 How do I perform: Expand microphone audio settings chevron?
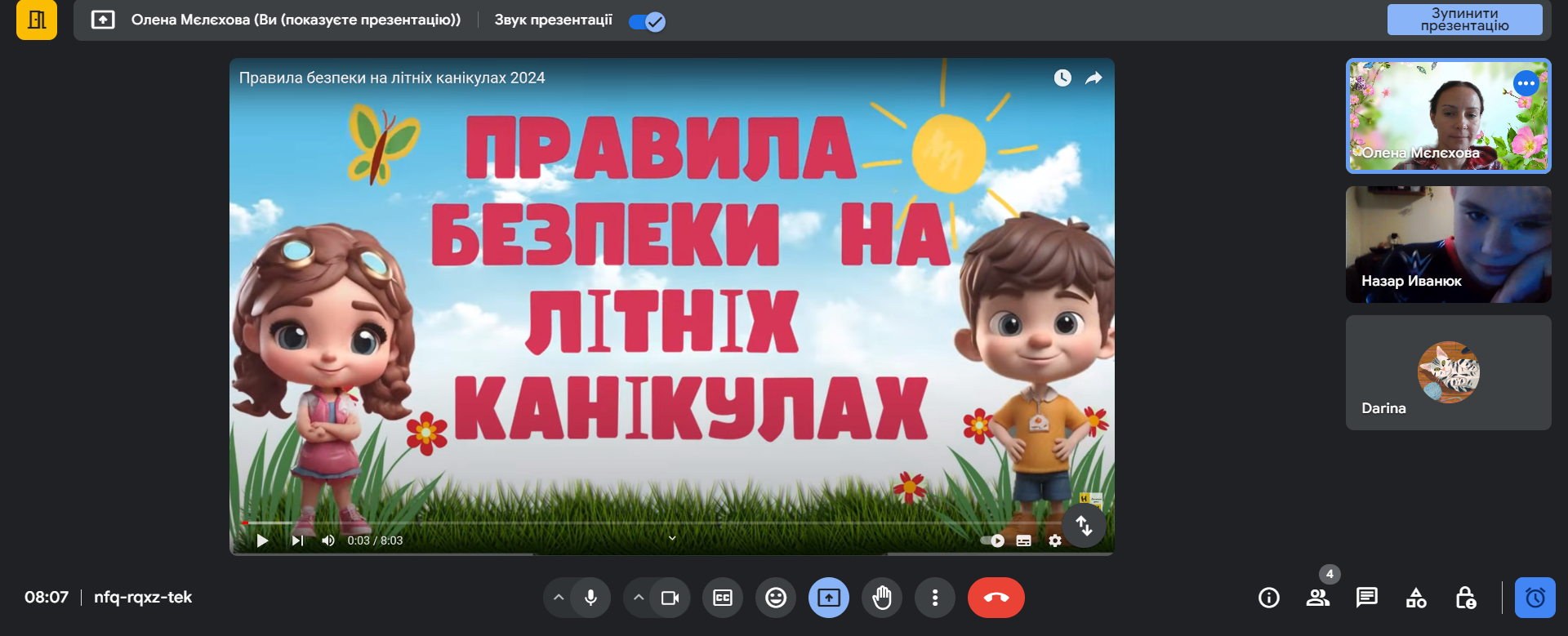(x=559, y=598)
